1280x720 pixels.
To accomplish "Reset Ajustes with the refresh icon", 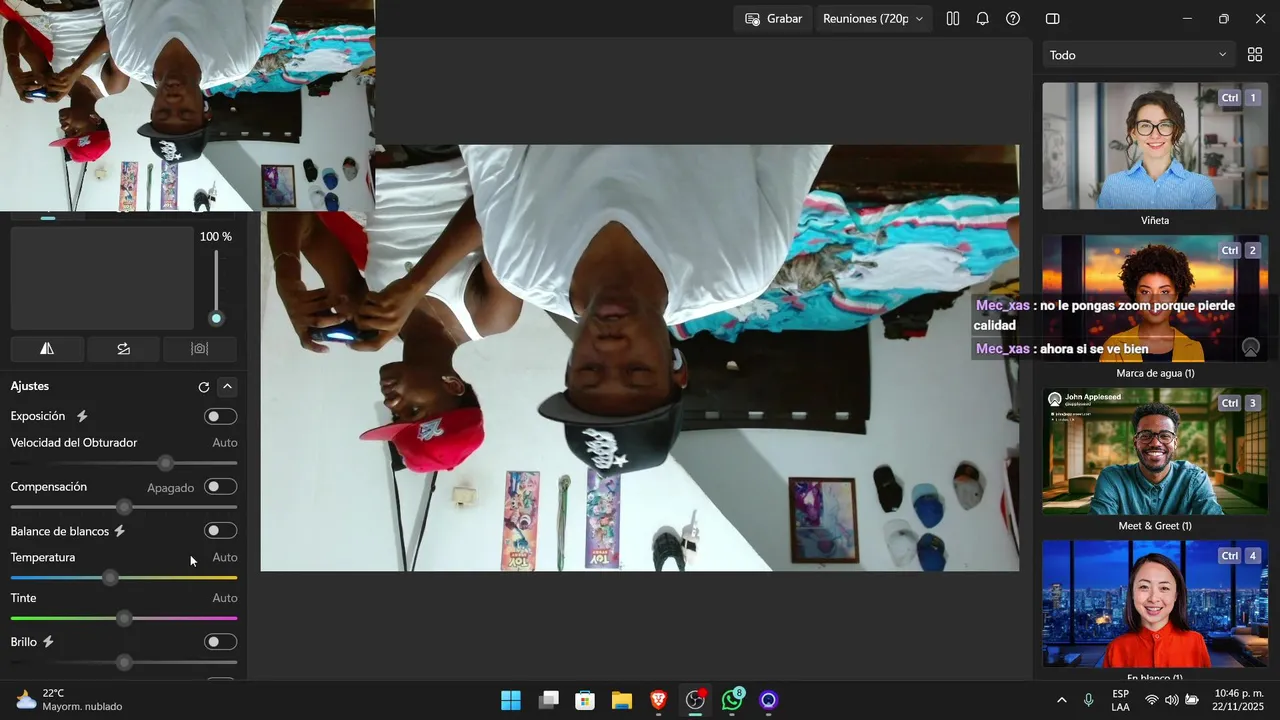I will pyautogui.click(x=204, y=387).
